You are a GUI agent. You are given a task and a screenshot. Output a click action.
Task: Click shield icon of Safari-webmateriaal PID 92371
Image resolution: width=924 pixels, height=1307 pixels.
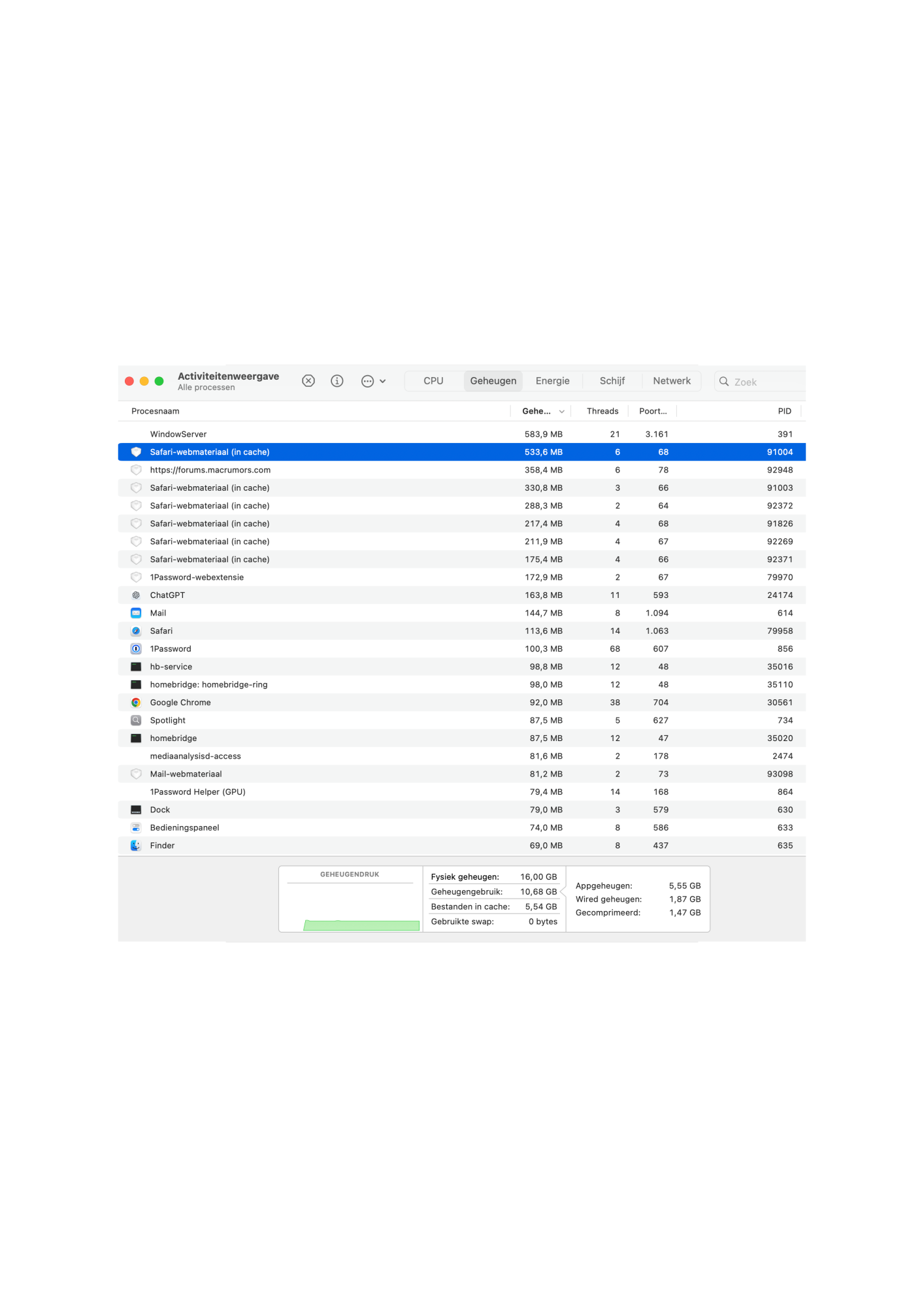(x=136, y=559)
